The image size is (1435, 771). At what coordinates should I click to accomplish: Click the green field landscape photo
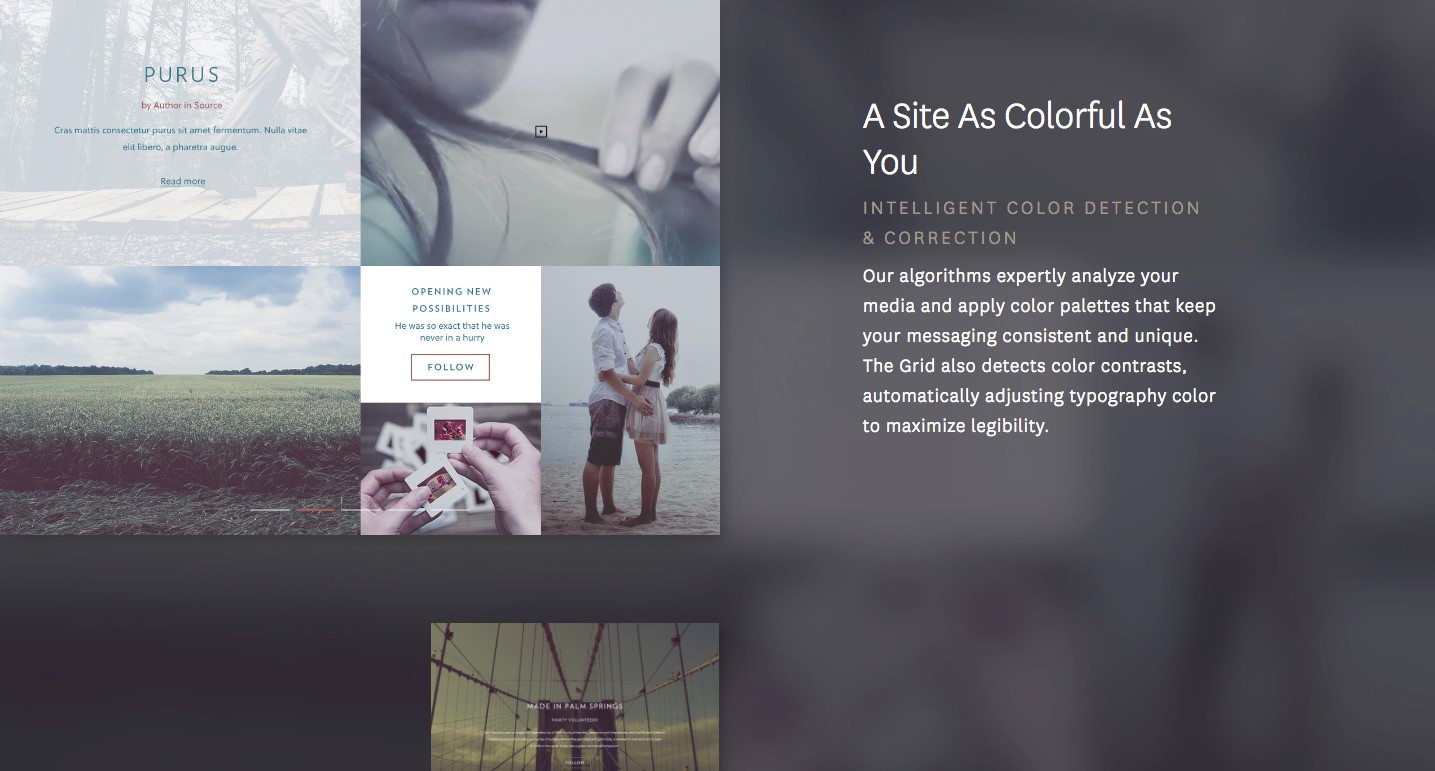coord(180,400)
